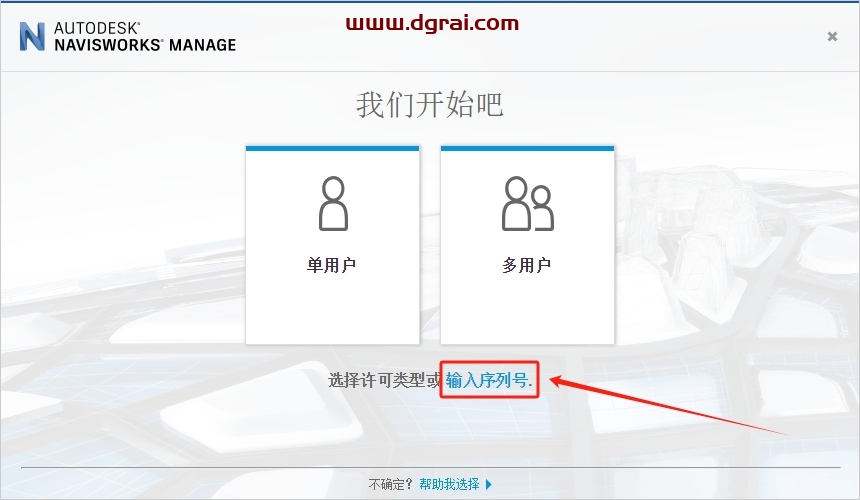Screen dimensions: 860x500
Task: Click the 帮助我选择 help link
Action: (449, 484)
